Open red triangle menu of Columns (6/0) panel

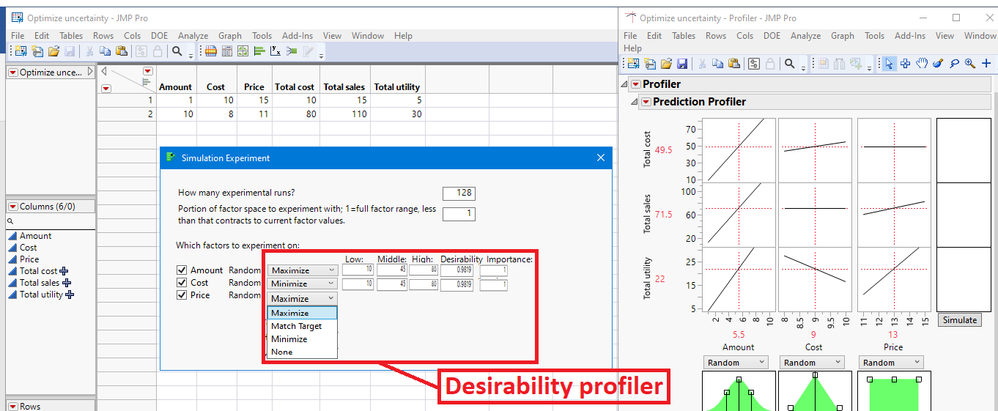(x=13, y=206)
